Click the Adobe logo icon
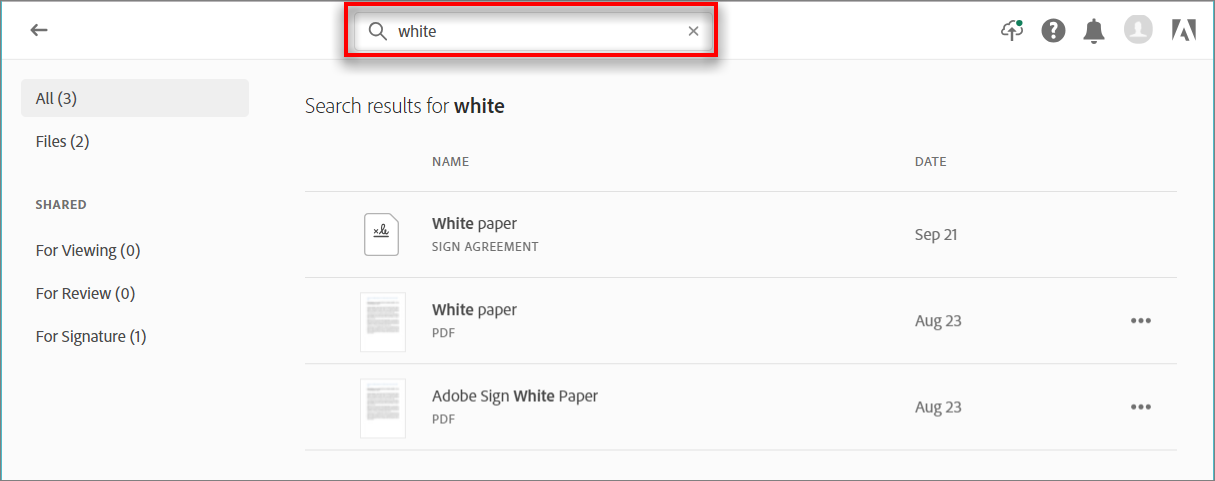Screen dimensions: 1215x481 click(1183, 31)
